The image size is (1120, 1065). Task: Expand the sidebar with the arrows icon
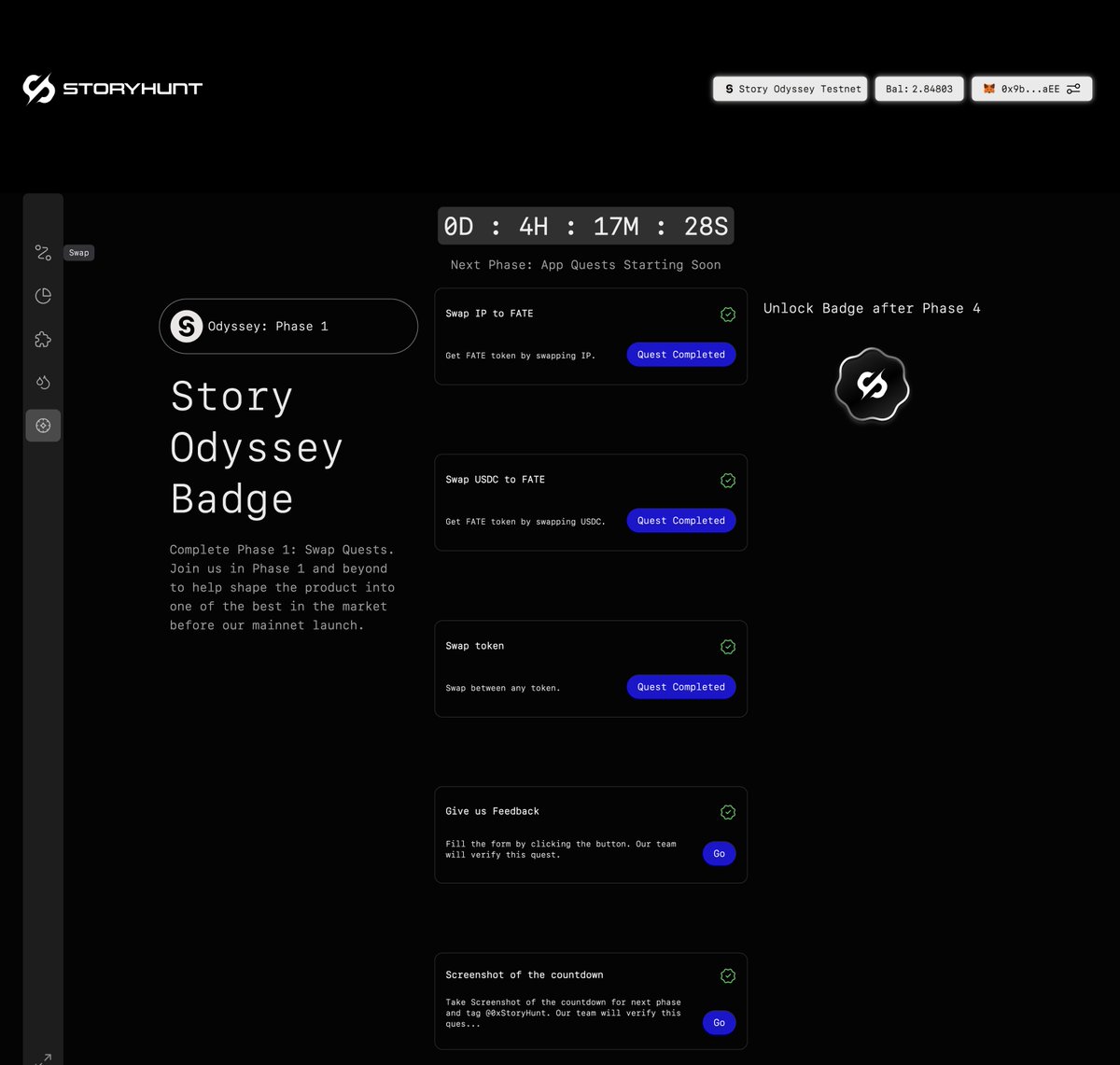point(43,1058)
